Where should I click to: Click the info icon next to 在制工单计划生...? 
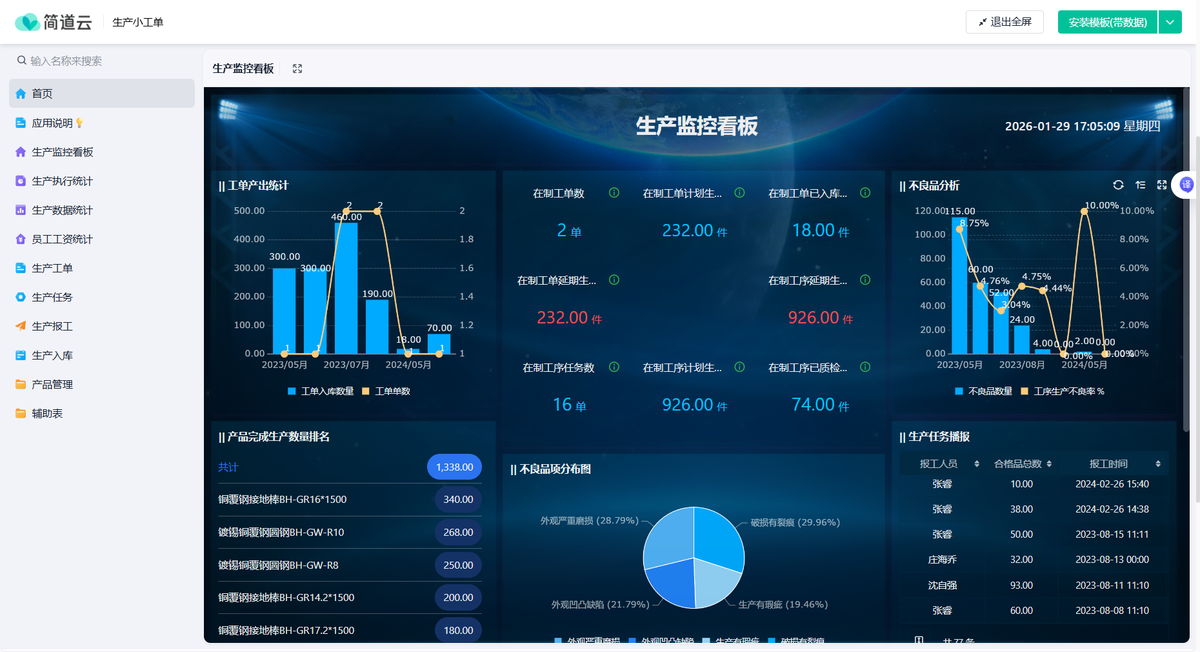(x=739, y=193)
